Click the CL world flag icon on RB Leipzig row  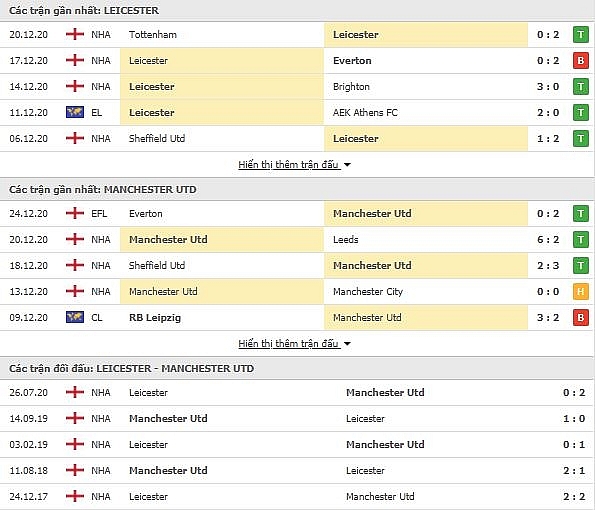[75, 317]
